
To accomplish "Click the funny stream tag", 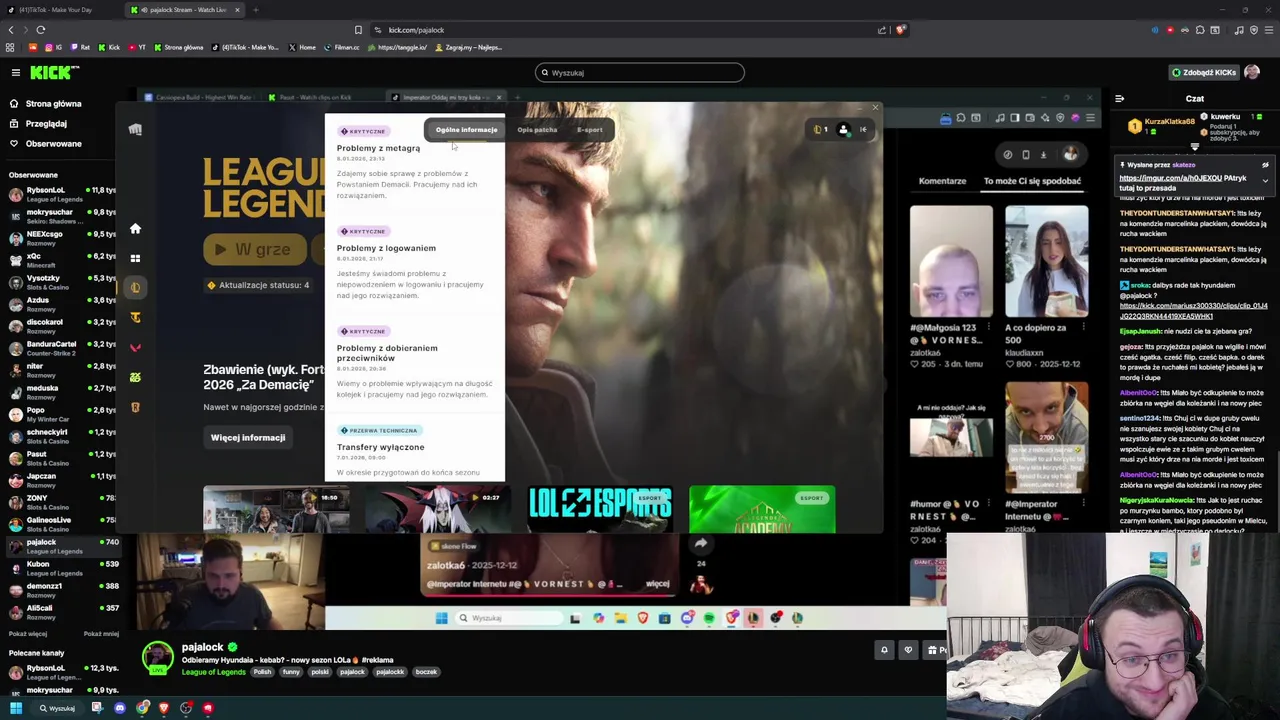I will [291, 672].
